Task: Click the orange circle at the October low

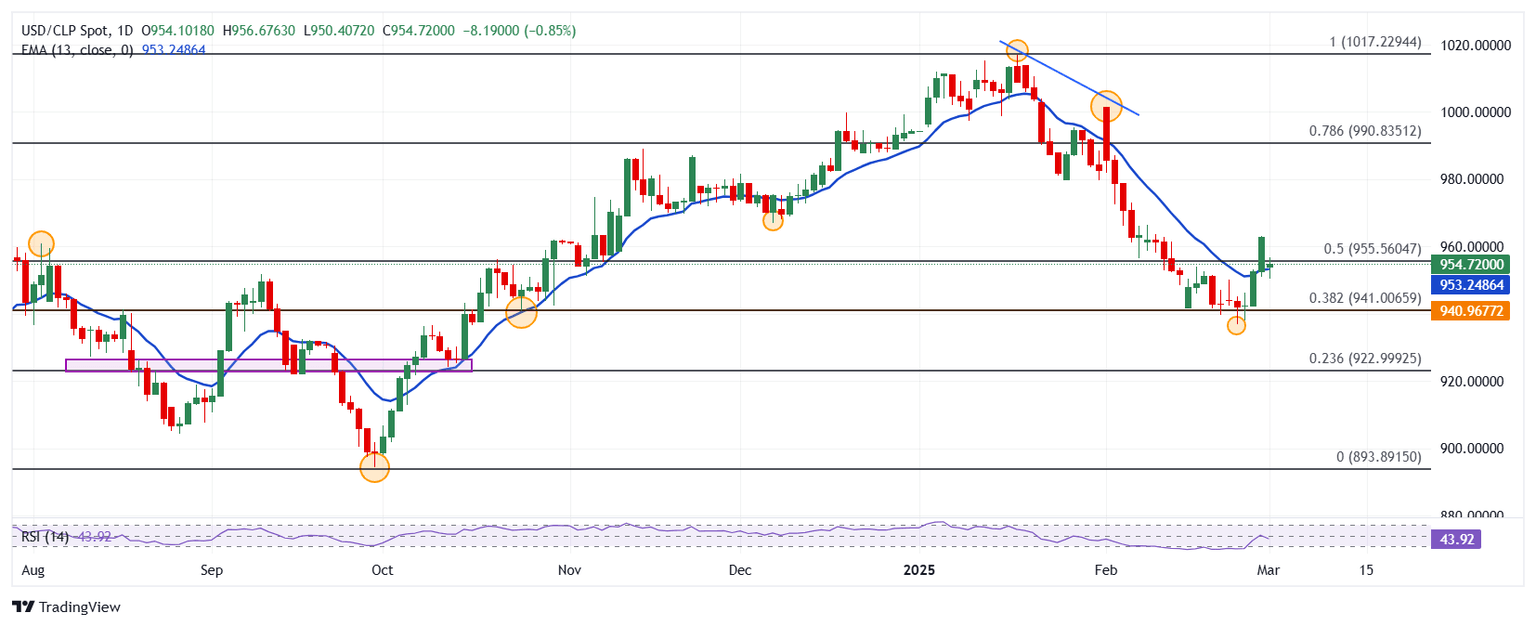Action: [x=374, y=466]
